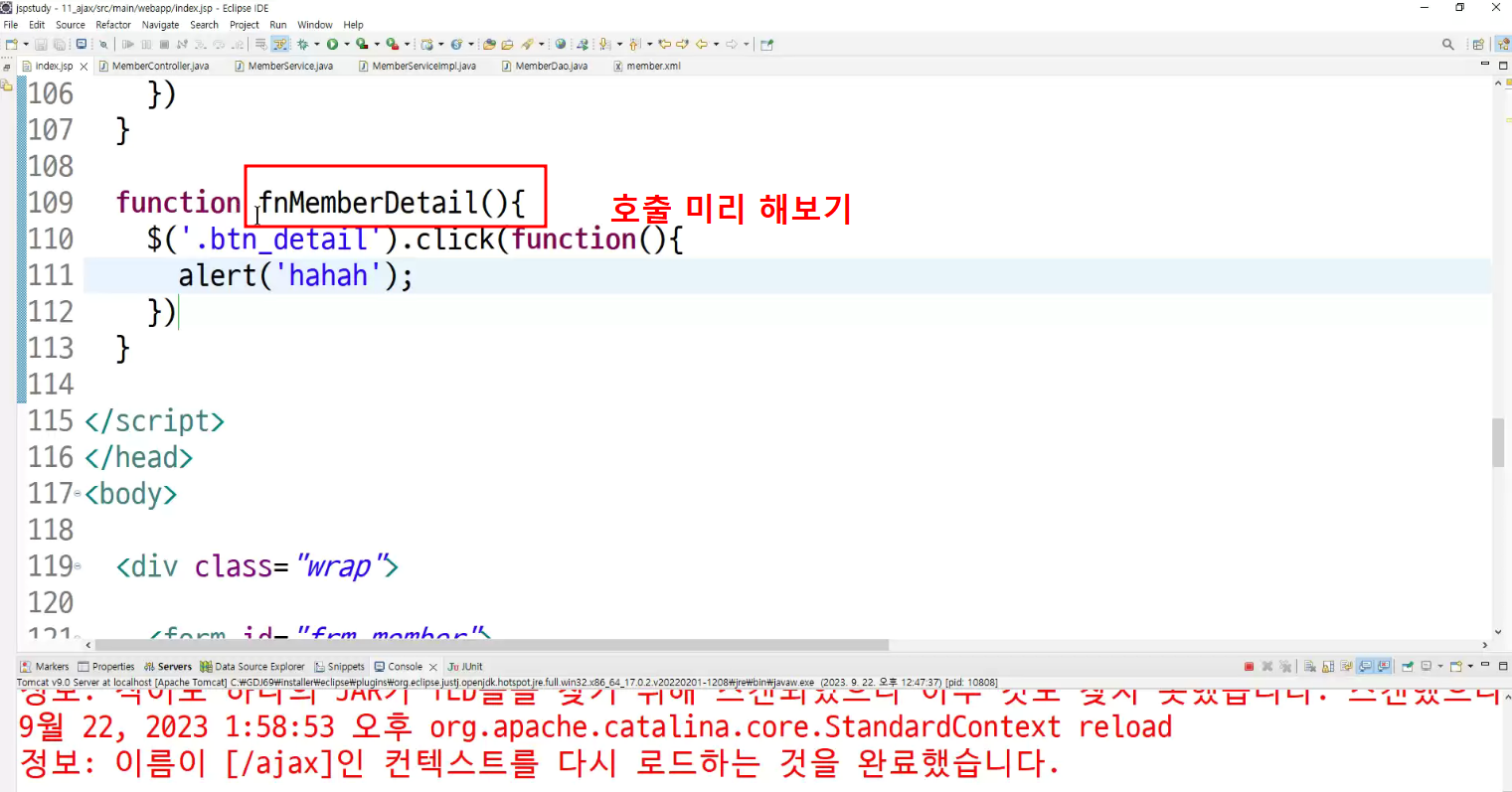The image size is (1512, 792).
Task: Switch to member.xml editor tab
Action: (x=647, y=66)
